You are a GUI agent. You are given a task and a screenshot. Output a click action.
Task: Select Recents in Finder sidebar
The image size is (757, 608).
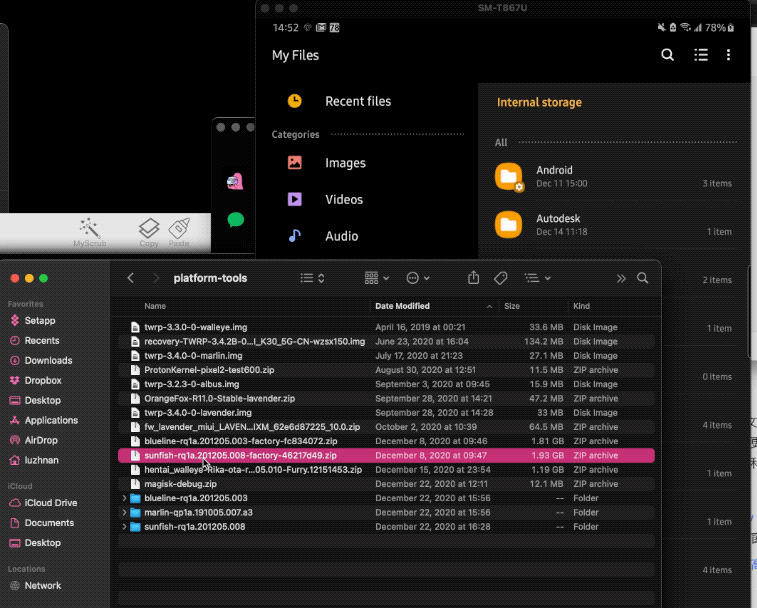(x=34, y=340)
